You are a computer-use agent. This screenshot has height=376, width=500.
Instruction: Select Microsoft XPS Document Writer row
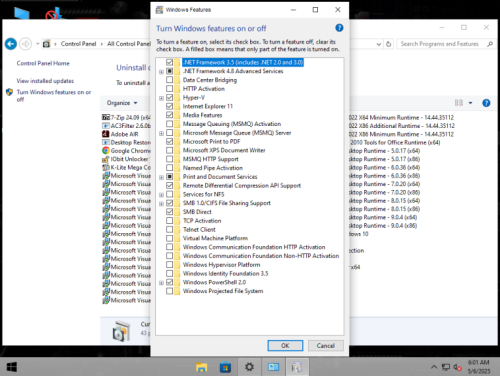(224, 150)
